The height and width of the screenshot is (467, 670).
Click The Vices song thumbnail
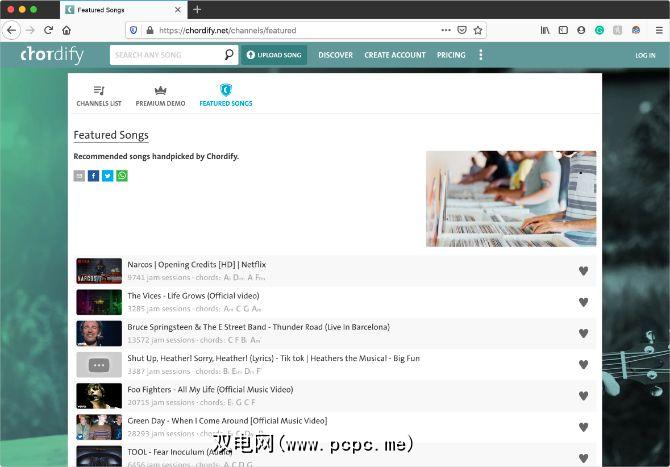pos(99,302)
